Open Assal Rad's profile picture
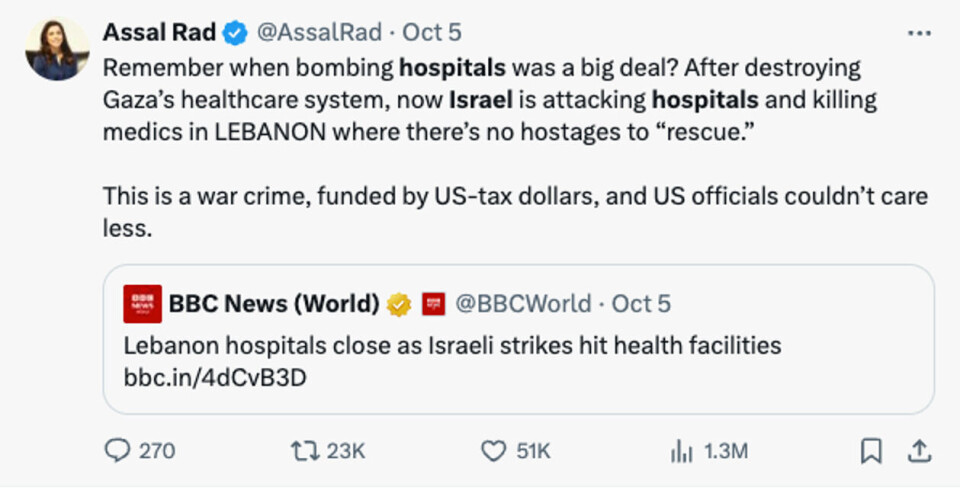The image size is (960, 490). pyautogui.click(x=57, y=50)
